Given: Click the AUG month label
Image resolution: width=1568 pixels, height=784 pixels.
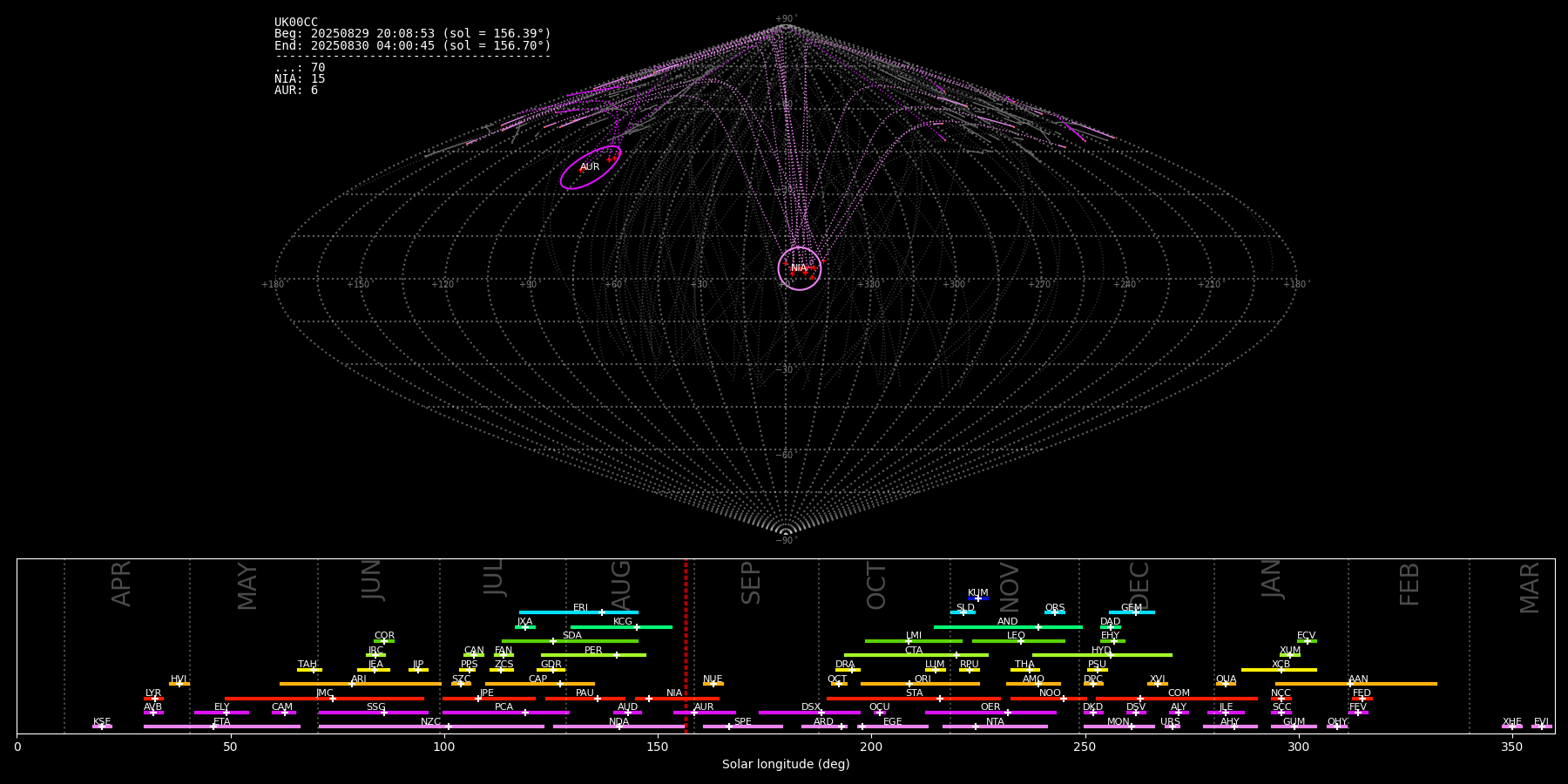Looking at the screenshot, I should [x=621, y=585].
